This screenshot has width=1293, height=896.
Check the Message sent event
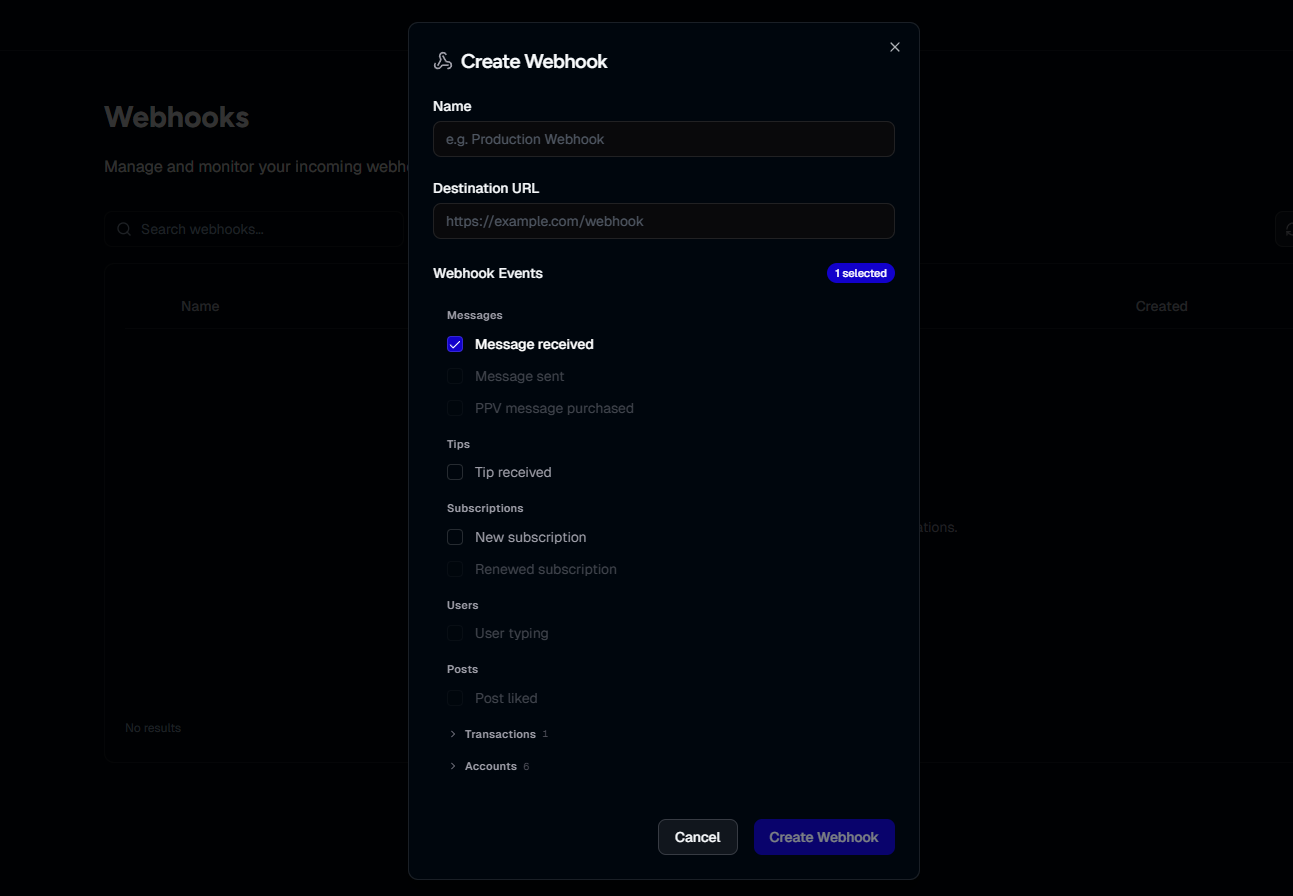coord(455,376)
